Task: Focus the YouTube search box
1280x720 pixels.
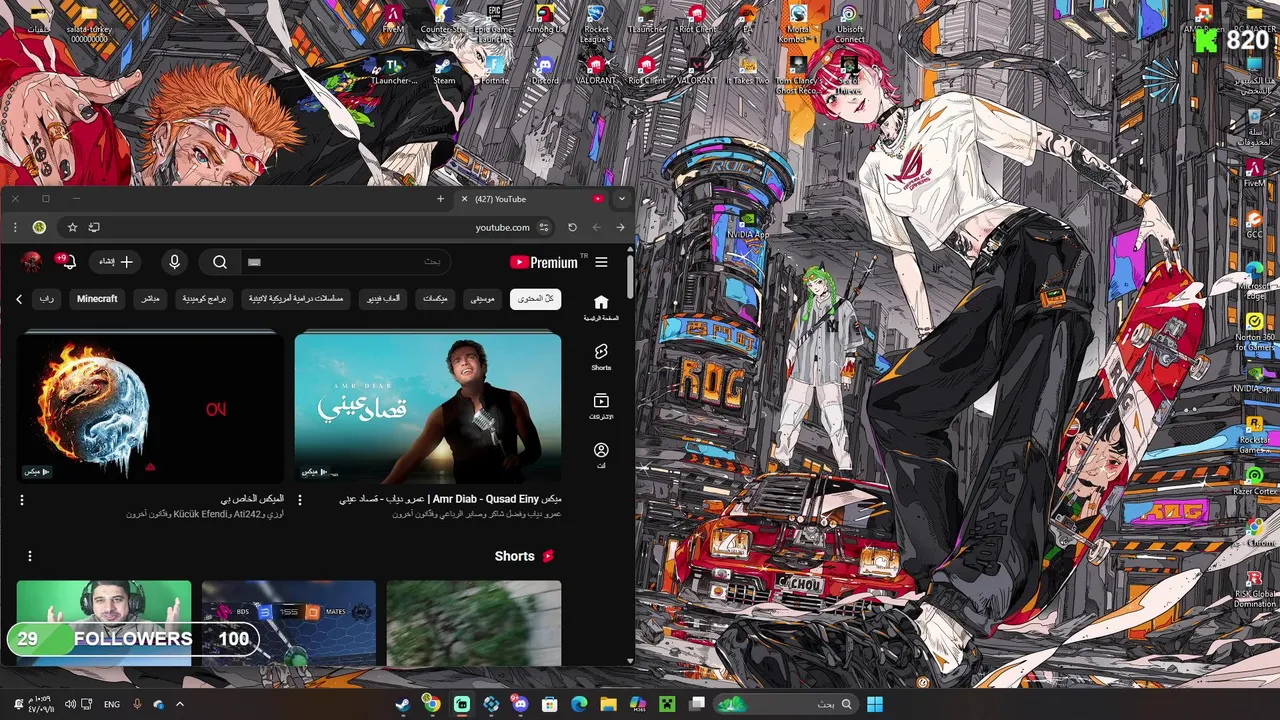Action: [344, 262]
